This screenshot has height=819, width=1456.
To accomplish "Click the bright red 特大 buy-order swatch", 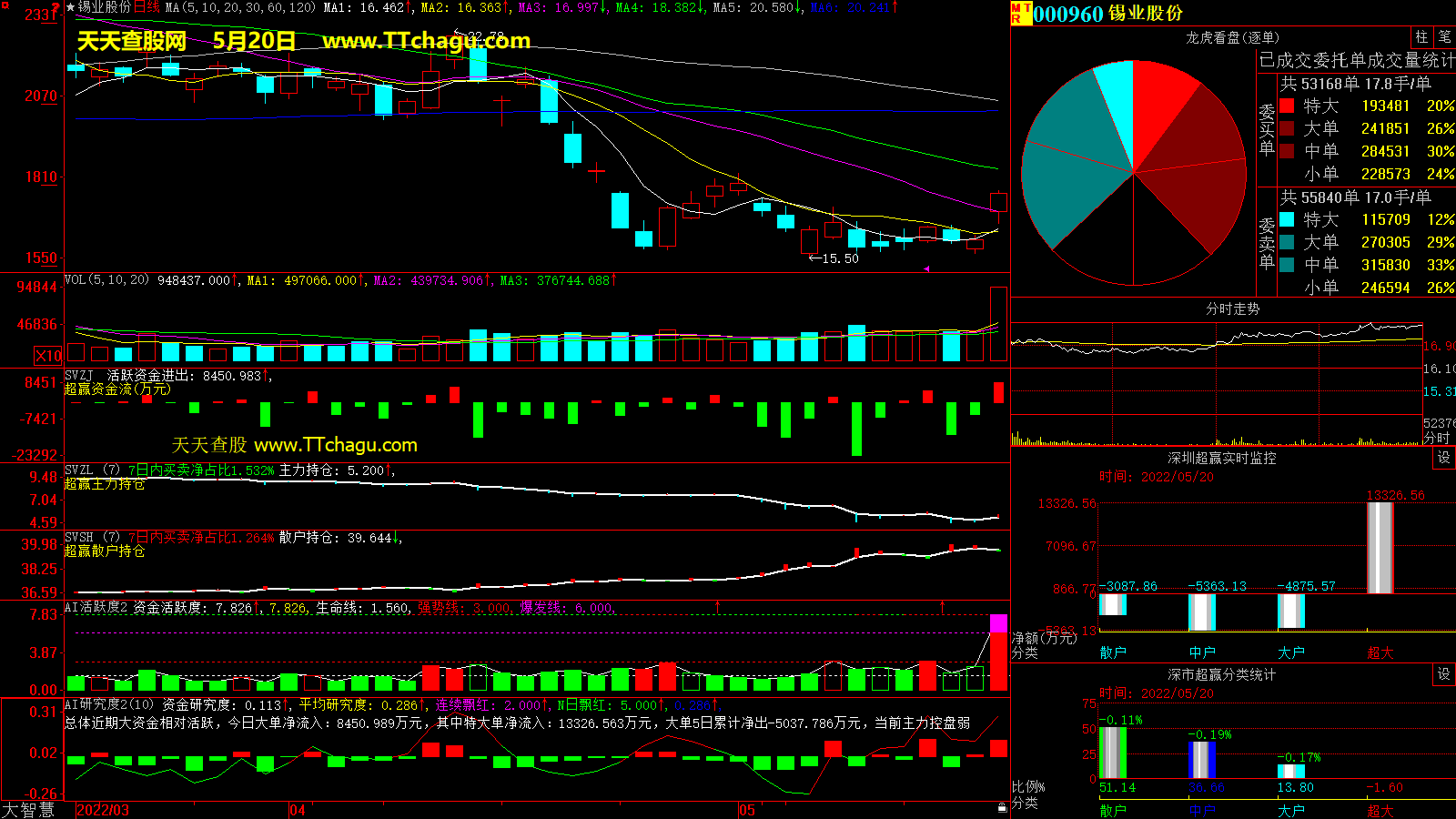I will click(x=1287, y=106).
